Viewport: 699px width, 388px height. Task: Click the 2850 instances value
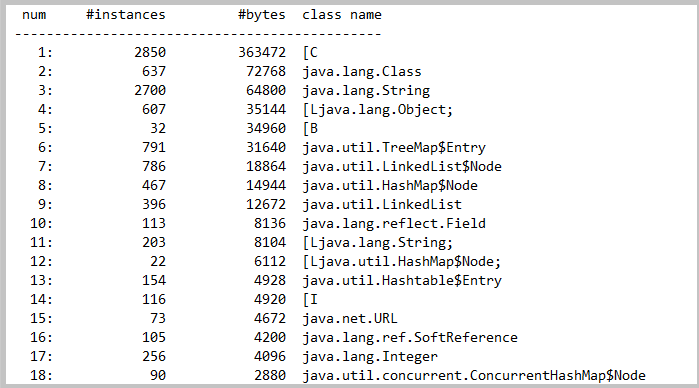point(150,53)
